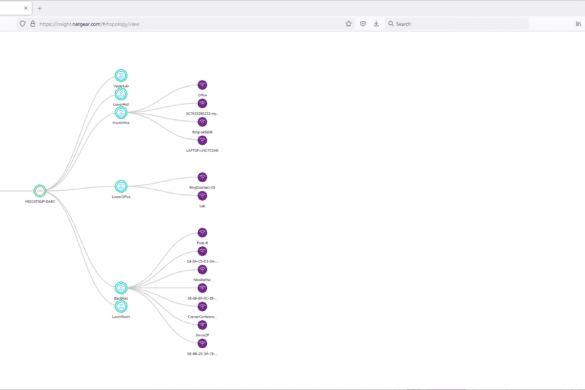Close the current browser tab
Viewport: 585px width, 390px height.
[x=26, y=8]
